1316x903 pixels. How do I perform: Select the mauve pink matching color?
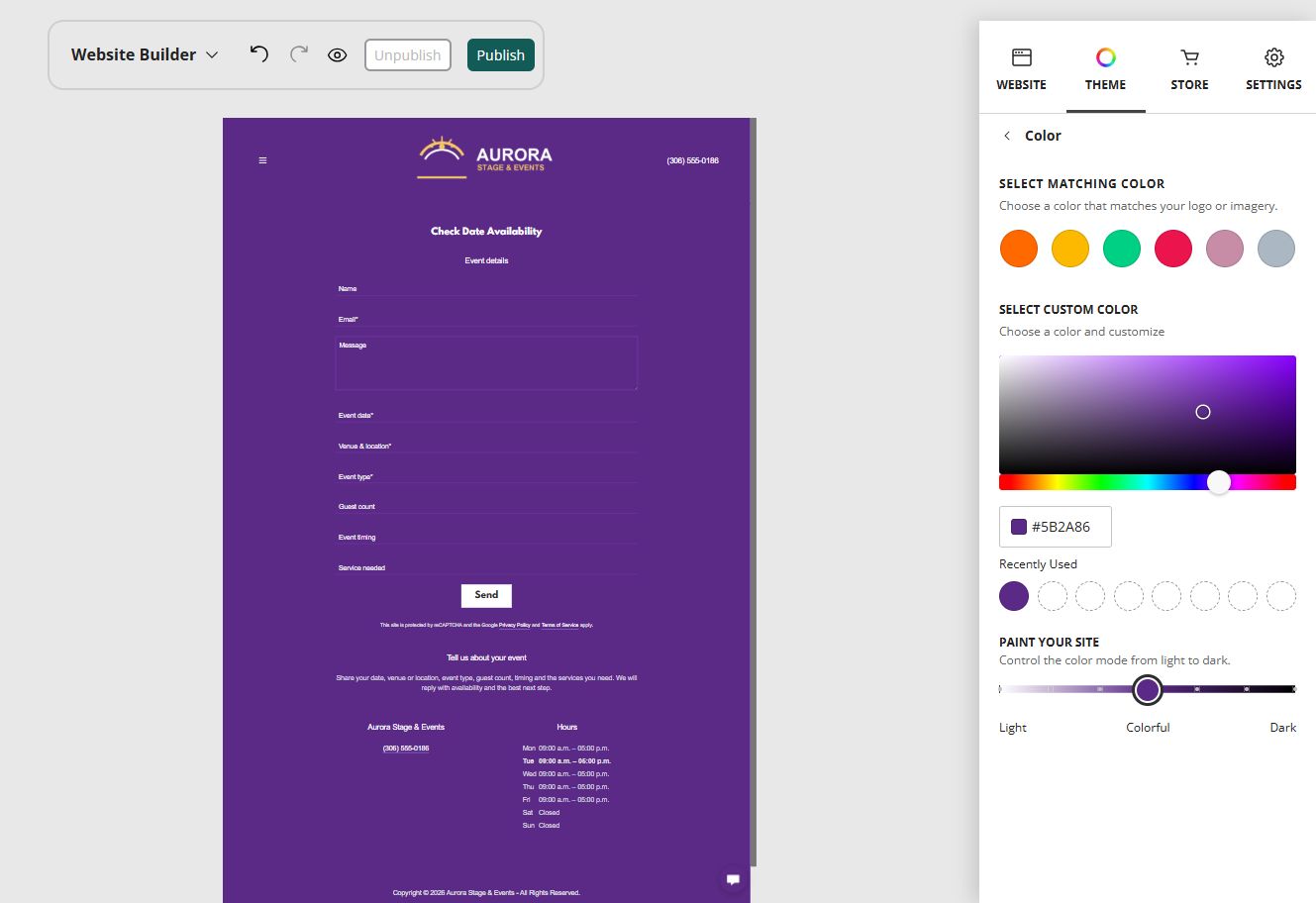click(x=1225, y=249)
